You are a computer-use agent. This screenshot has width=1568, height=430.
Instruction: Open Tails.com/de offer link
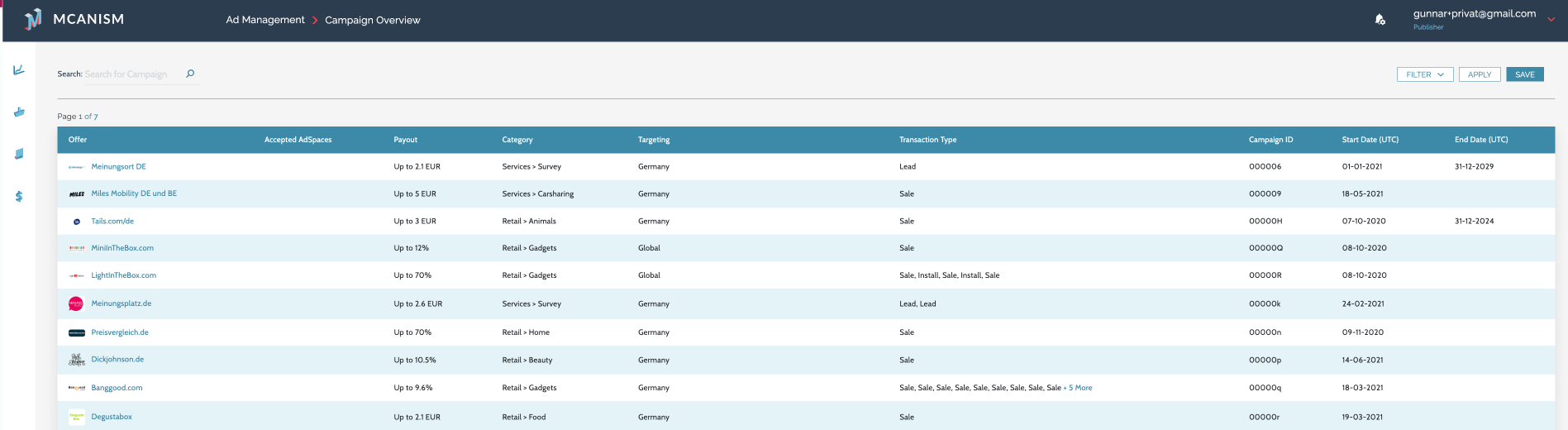[x=112, y=221]
